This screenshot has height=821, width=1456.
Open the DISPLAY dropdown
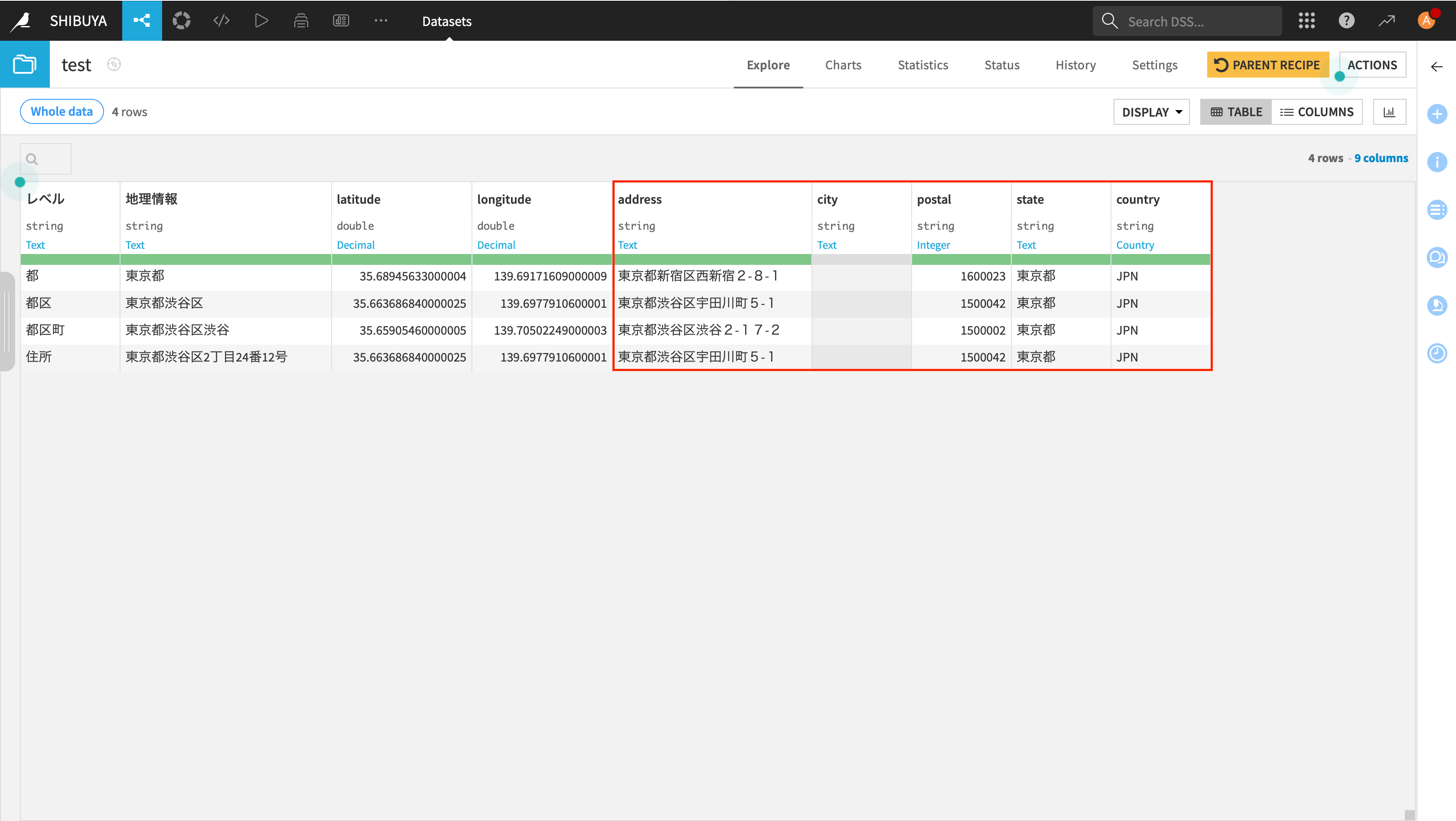coord(1151,112)
